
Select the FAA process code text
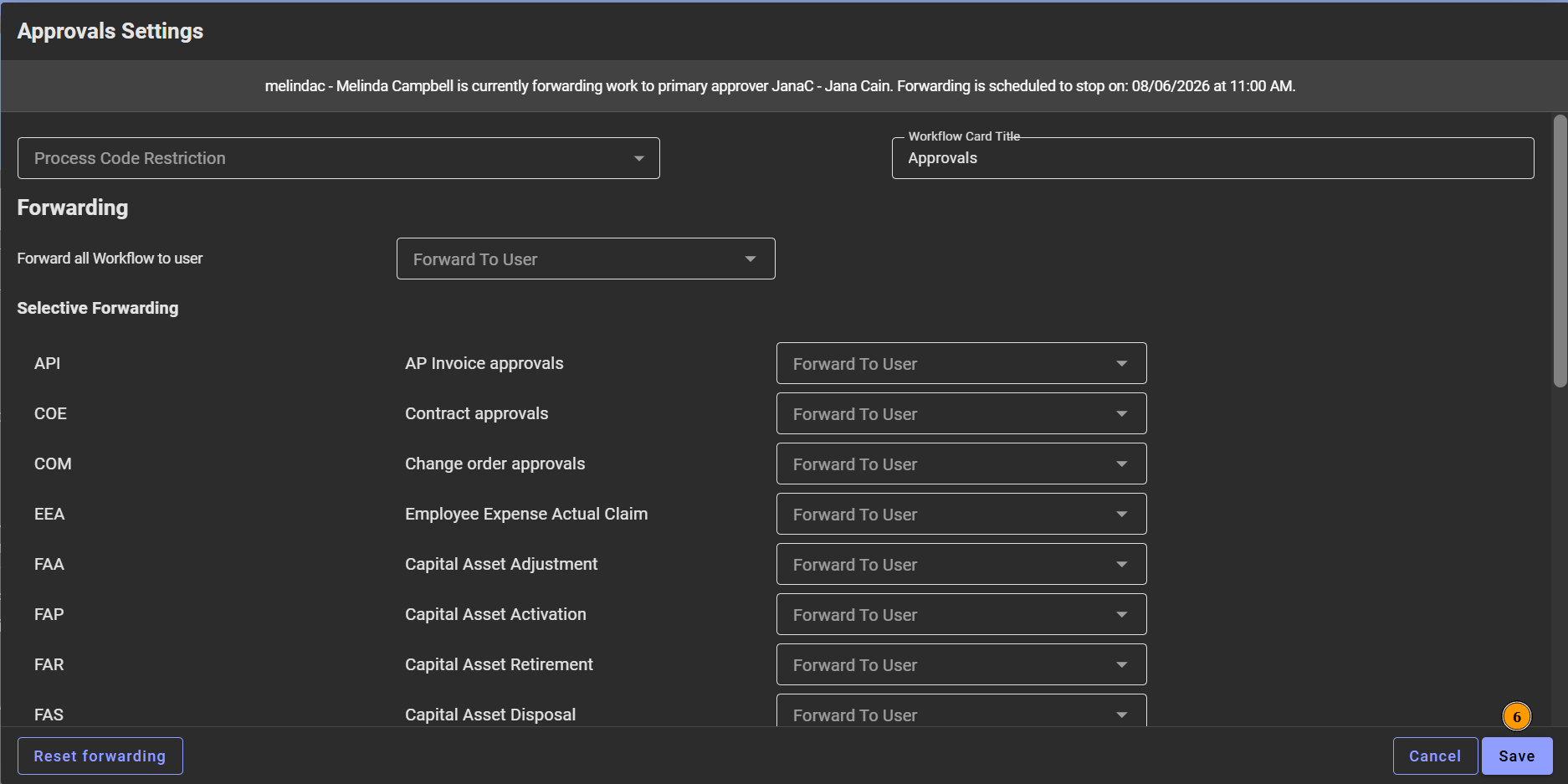49,564
